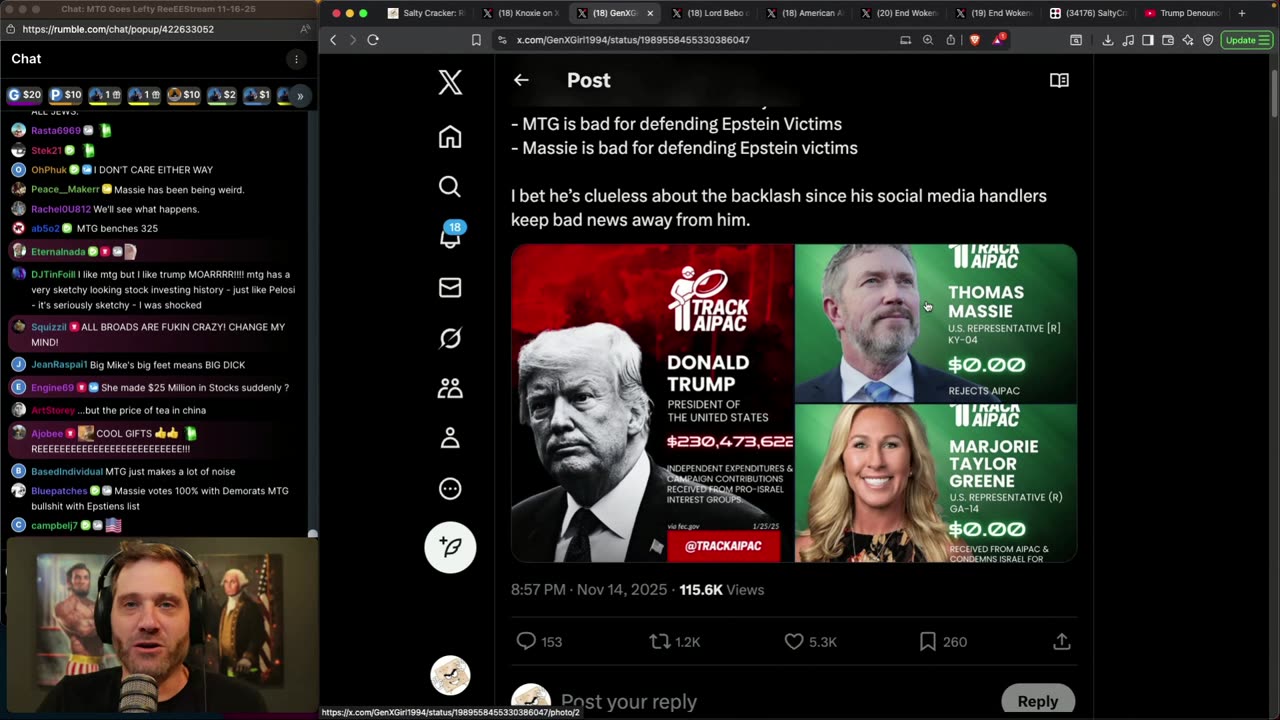The image size is (1280, 720).
Task: Click username Rasta6969 in chat
Action: point(55,131)
